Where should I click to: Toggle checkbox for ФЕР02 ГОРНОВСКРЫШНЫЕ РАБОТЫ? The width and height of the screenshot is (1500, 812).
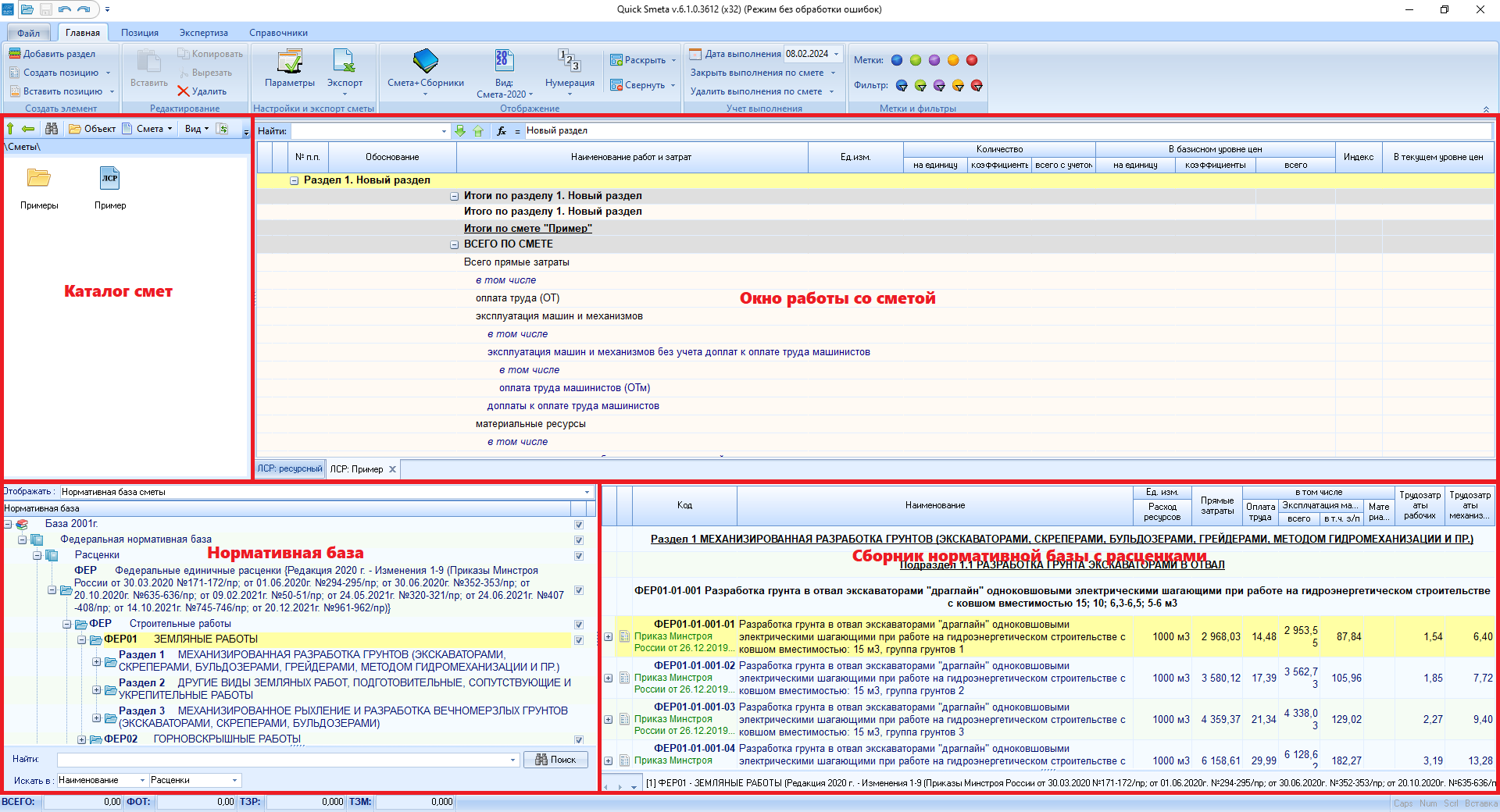click(579, 740)
